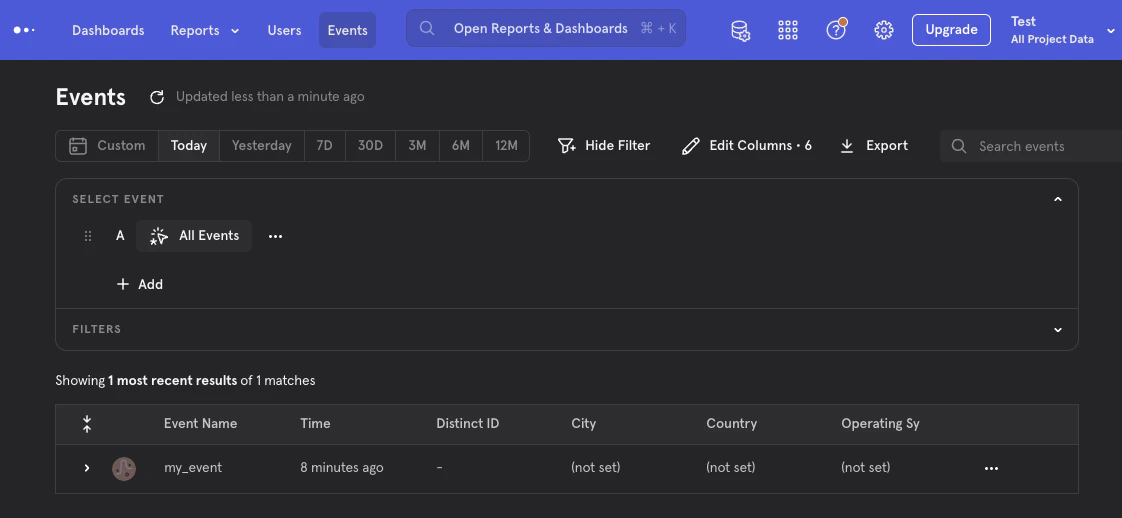
Task: Click the my_event user avatar
Action: pos(124,469)
